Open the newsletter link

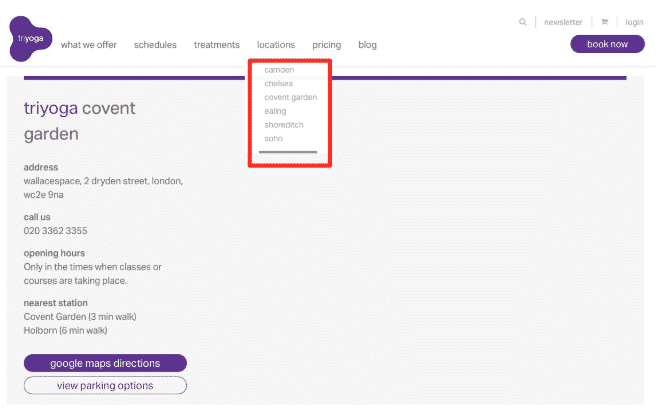[x=563, y=22]
